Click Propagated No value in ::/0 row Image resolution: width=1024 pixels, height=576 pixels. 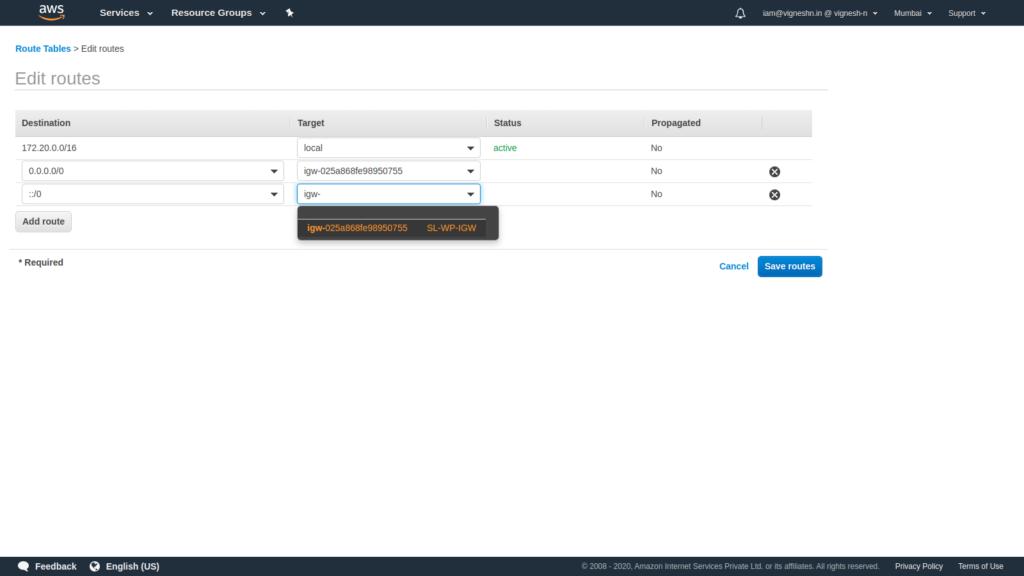(656, 194)
